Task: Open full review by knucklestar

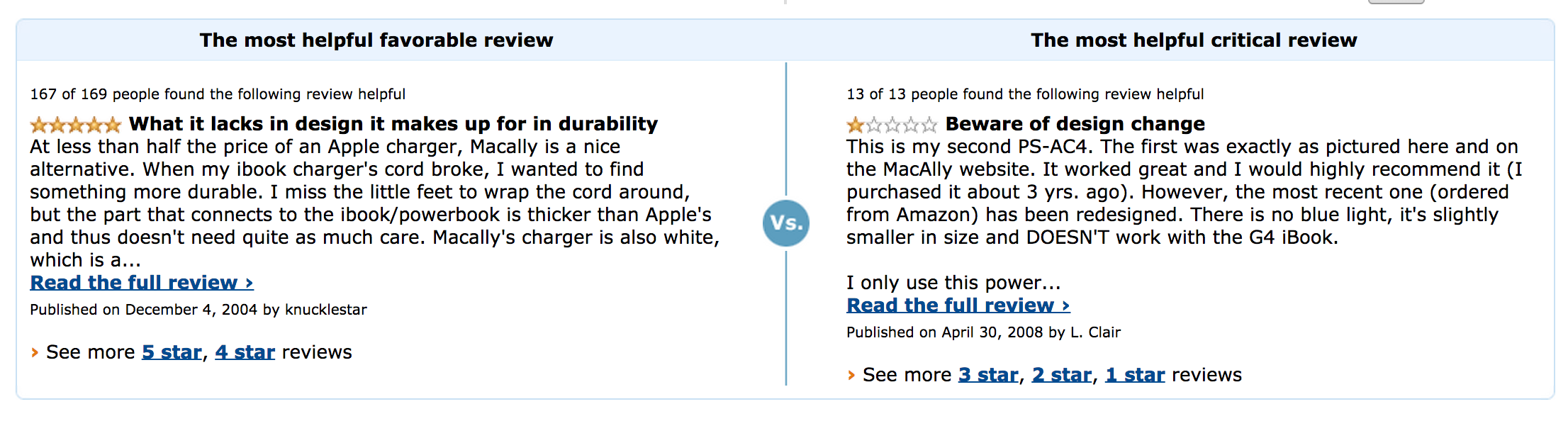Action: [141, 283]
